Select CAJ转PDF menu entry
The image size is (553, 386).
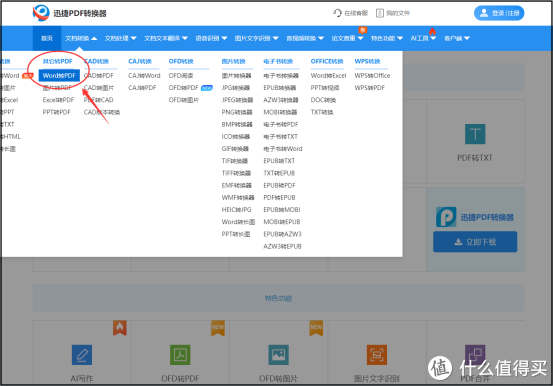coord(142,88)
